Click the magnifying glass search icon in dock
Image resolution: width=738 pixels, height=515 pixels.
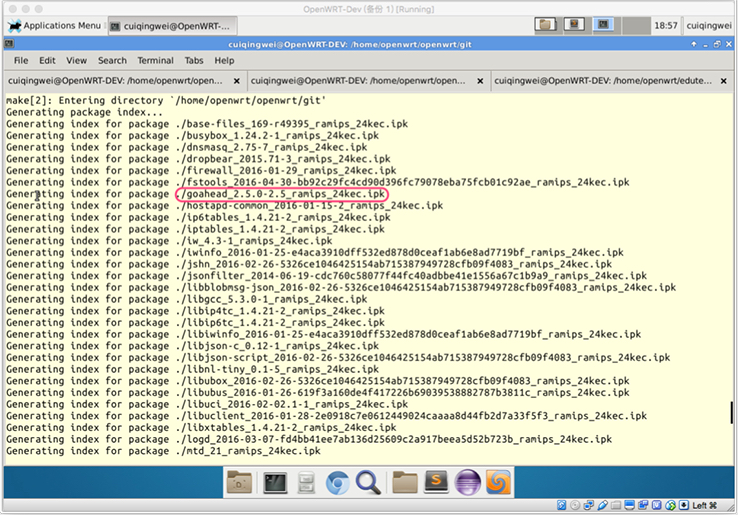(x=368, y=483)
